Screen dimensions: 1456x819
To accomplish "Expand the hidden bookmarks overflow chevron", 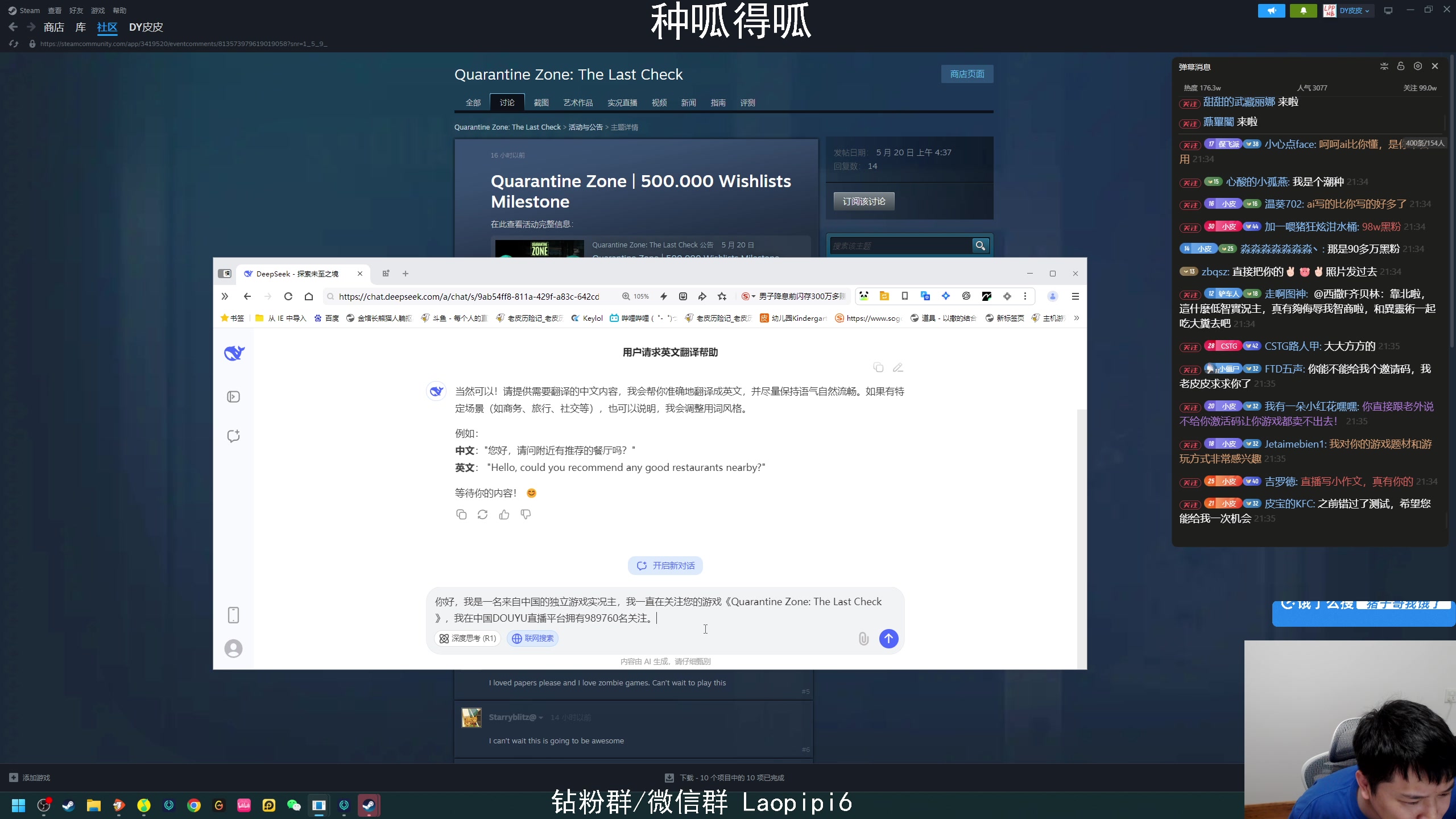I will coord(1076,318).
